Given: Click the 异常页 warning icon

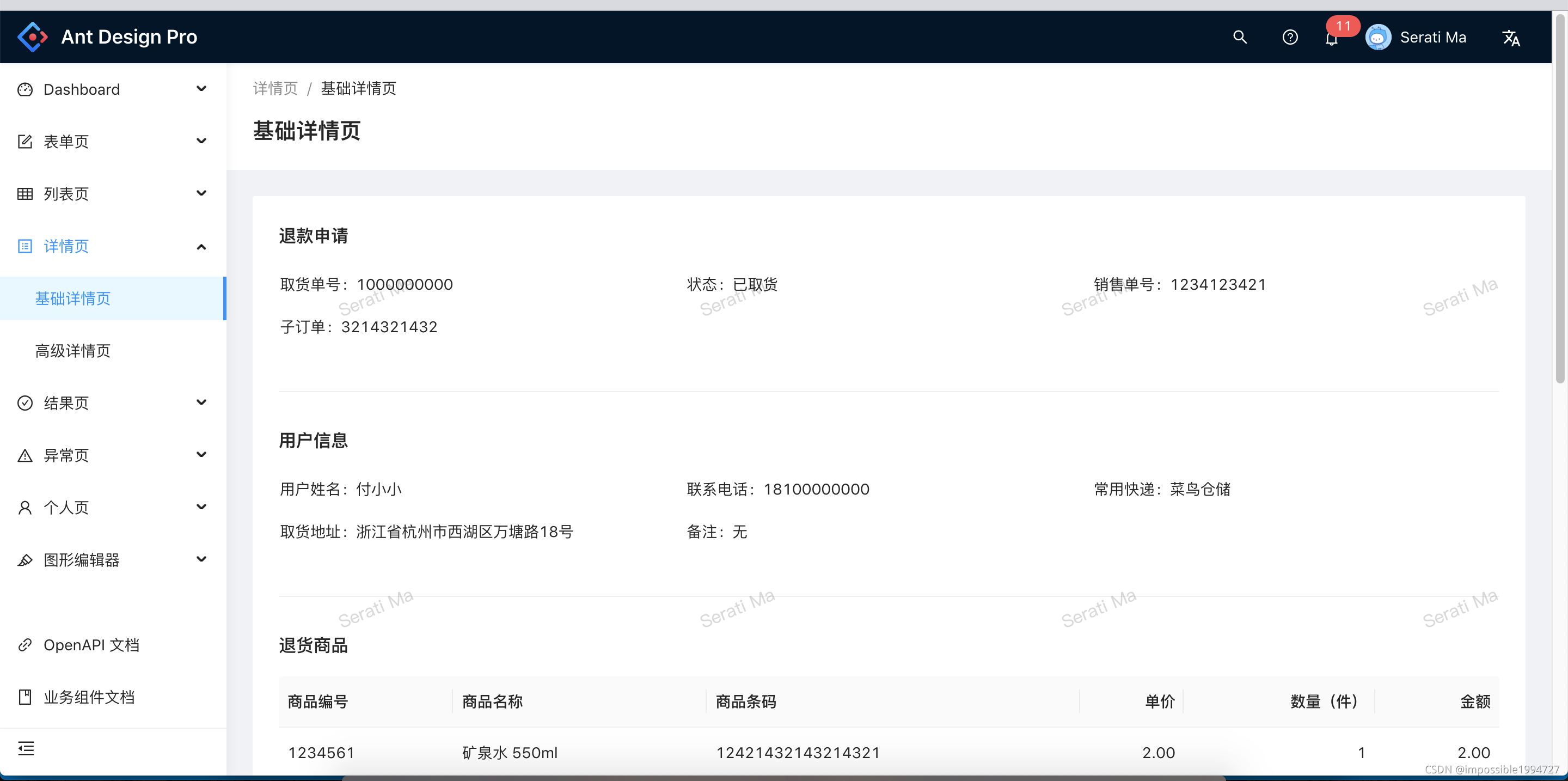Looking at the screenshot, I should [x=25, y=454].
